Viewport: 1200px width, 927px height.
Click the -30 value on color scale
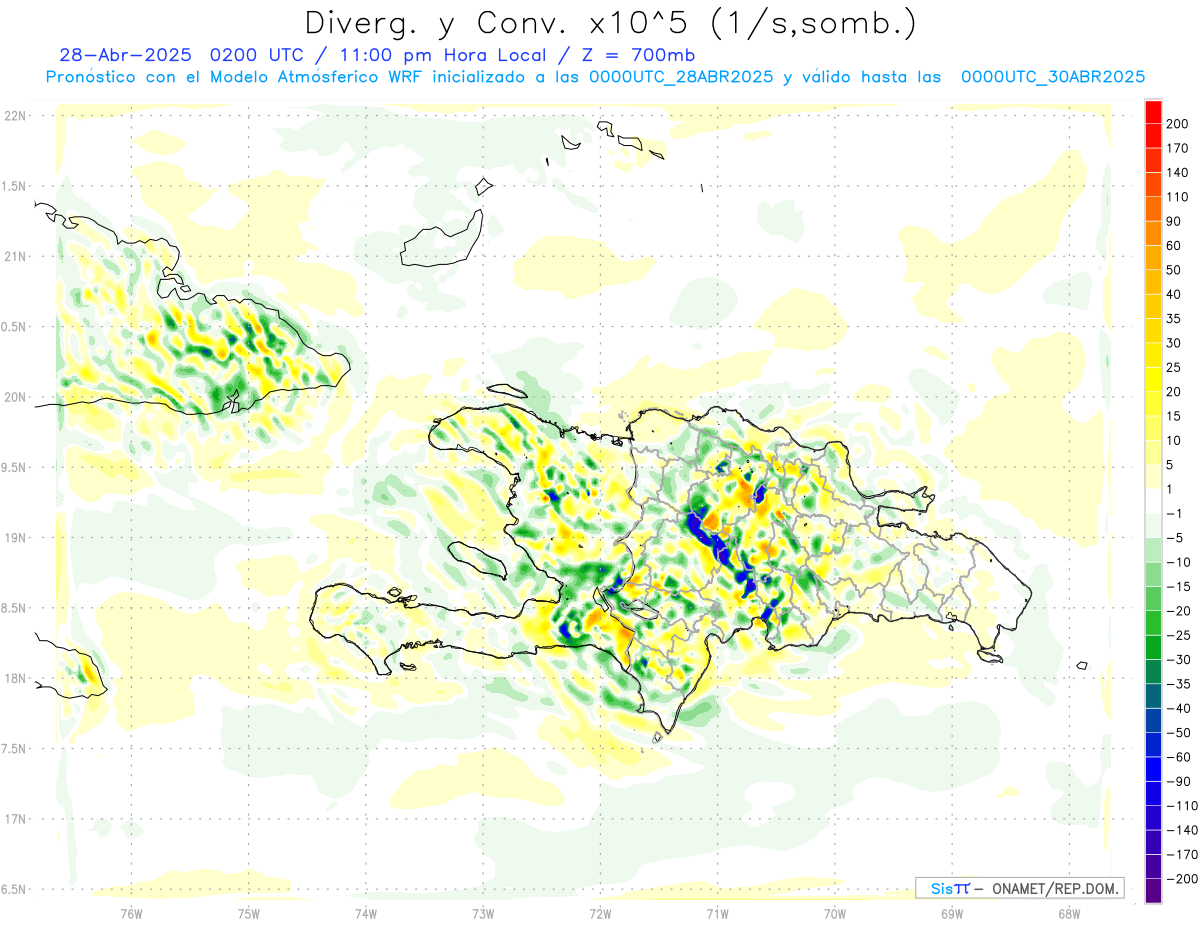1177,660
